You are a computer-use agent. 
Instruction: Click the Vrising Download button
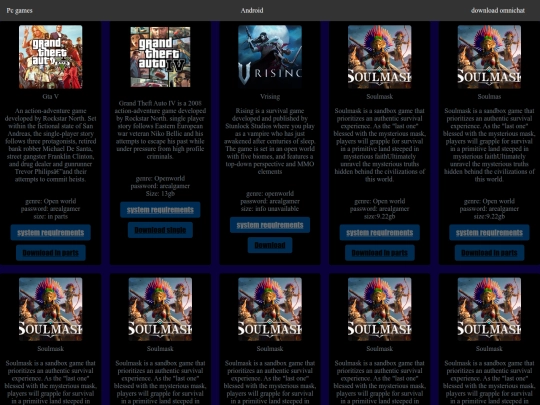pos(270,245)
